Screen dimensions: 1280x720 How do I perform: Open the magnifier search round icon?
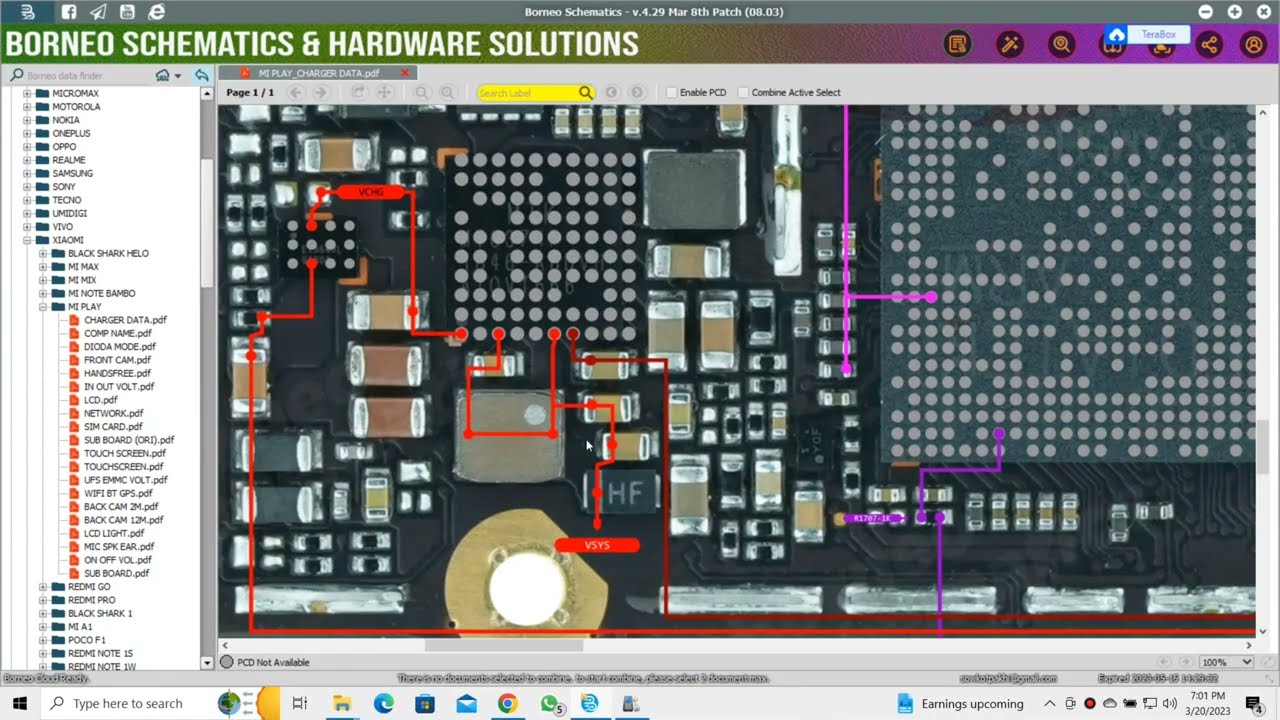click(x=1062, y=44)
